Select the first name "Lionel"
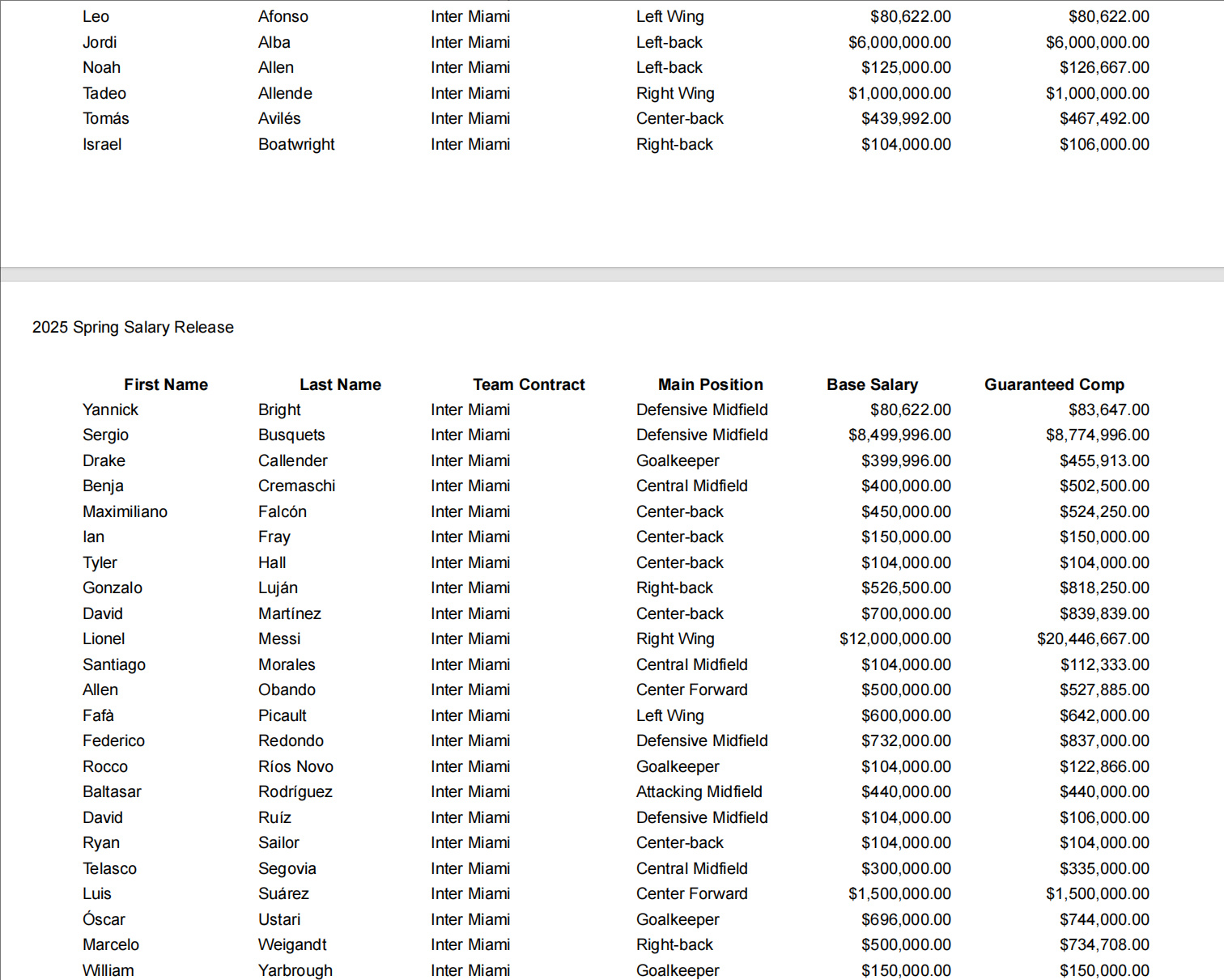 click(104, 638)
